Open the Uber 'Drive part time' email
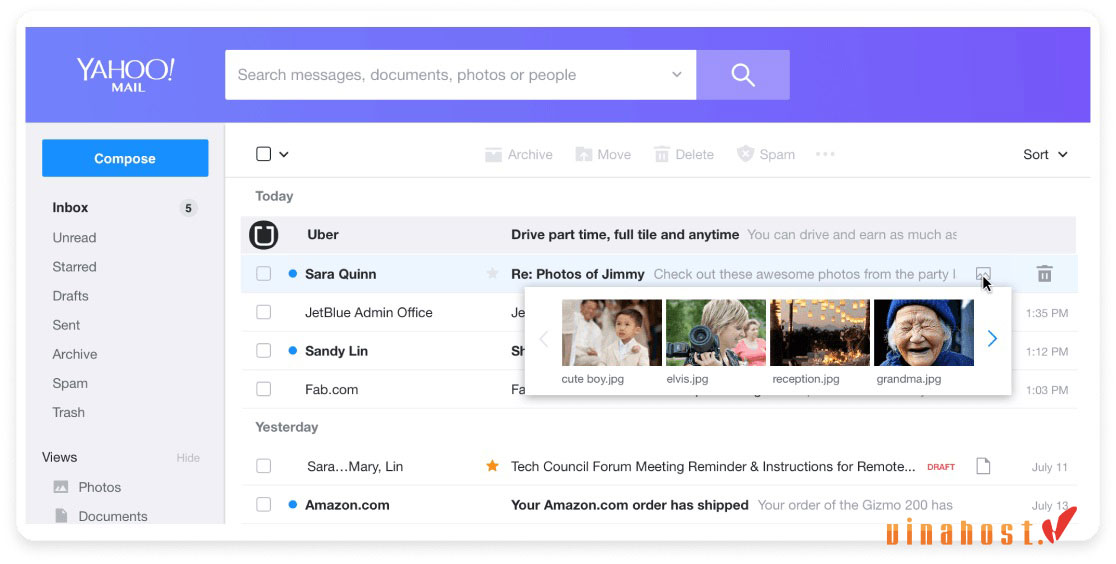Screen dimensions: 1116x564 point(625,235)
